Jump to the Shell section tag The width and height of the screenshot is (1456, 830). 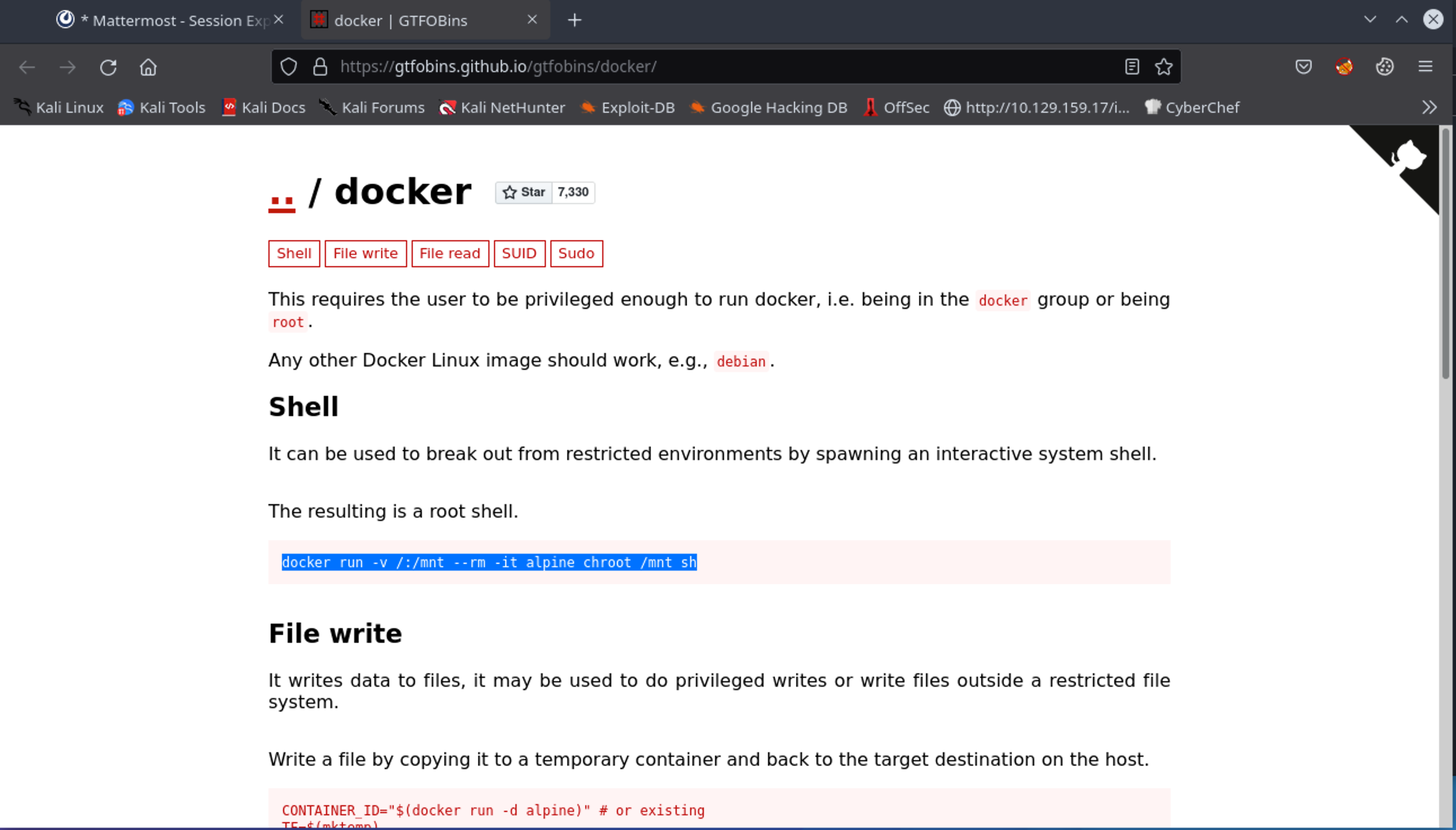click(x=294, y=253)
